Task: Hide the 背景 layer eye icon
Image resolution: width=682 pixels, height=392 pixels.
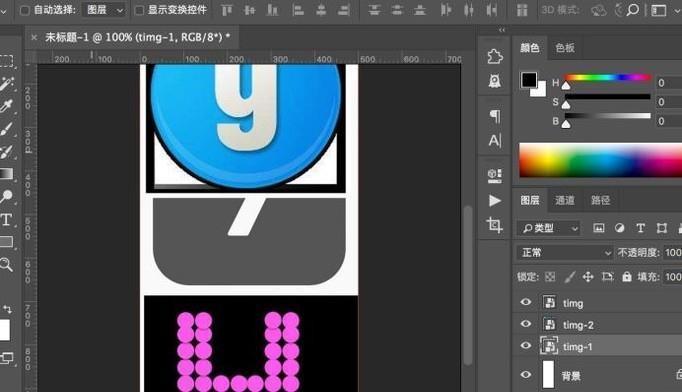Action: [525, 375]
